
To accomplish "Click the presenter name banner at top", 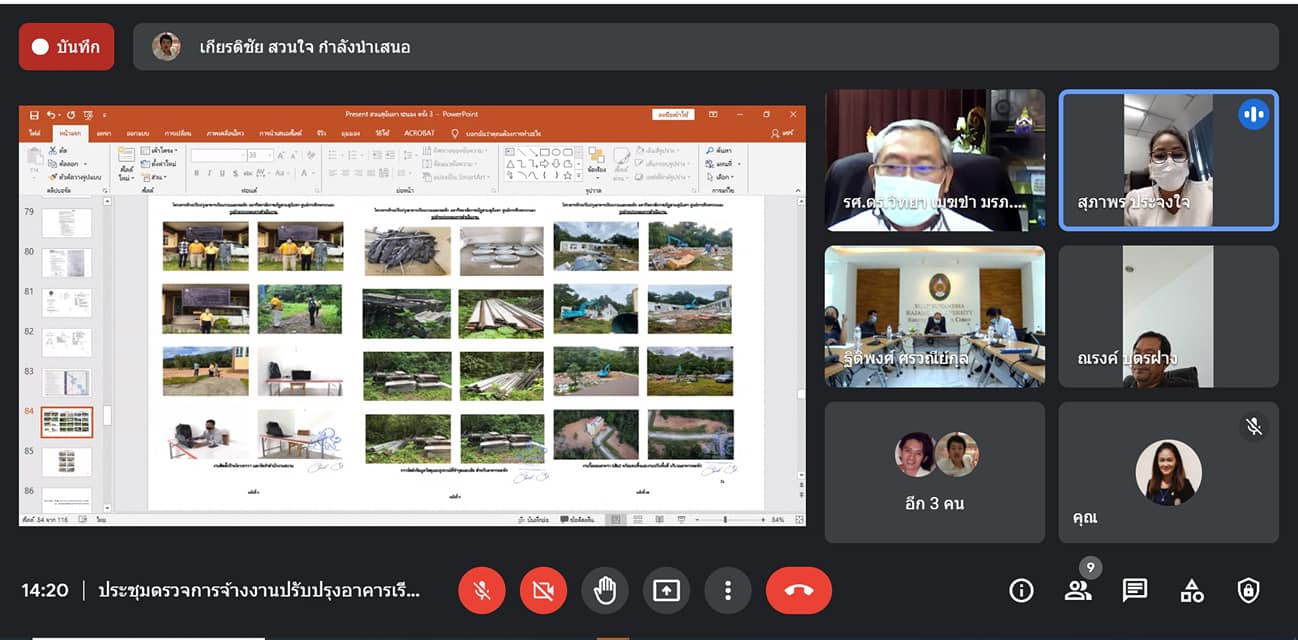I will point(705,47).
